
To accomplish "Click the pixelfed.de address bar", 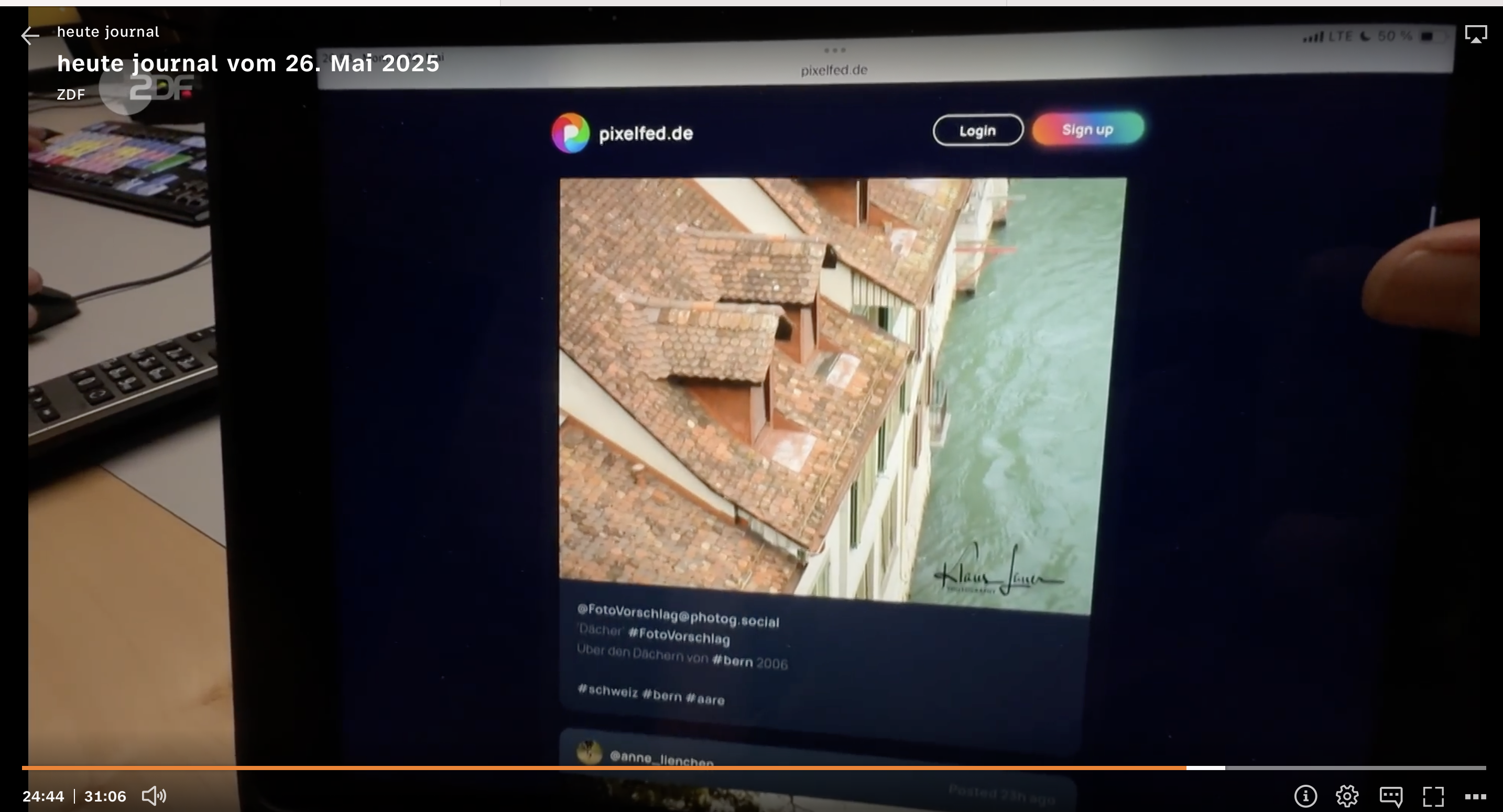I will coord(834,70).
